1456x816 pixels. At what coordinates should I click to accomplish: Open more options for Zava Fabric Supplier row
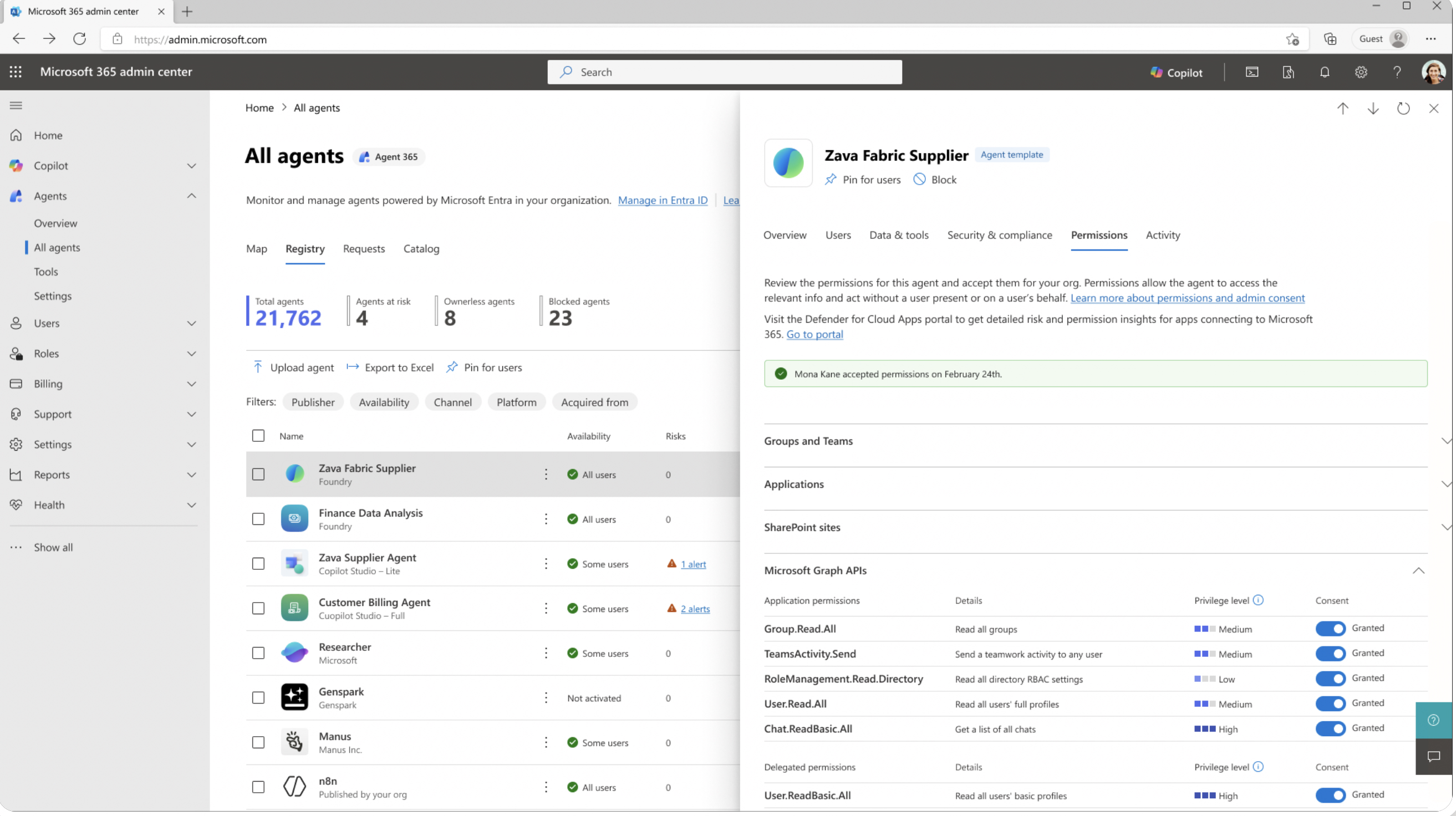(546, 474)
